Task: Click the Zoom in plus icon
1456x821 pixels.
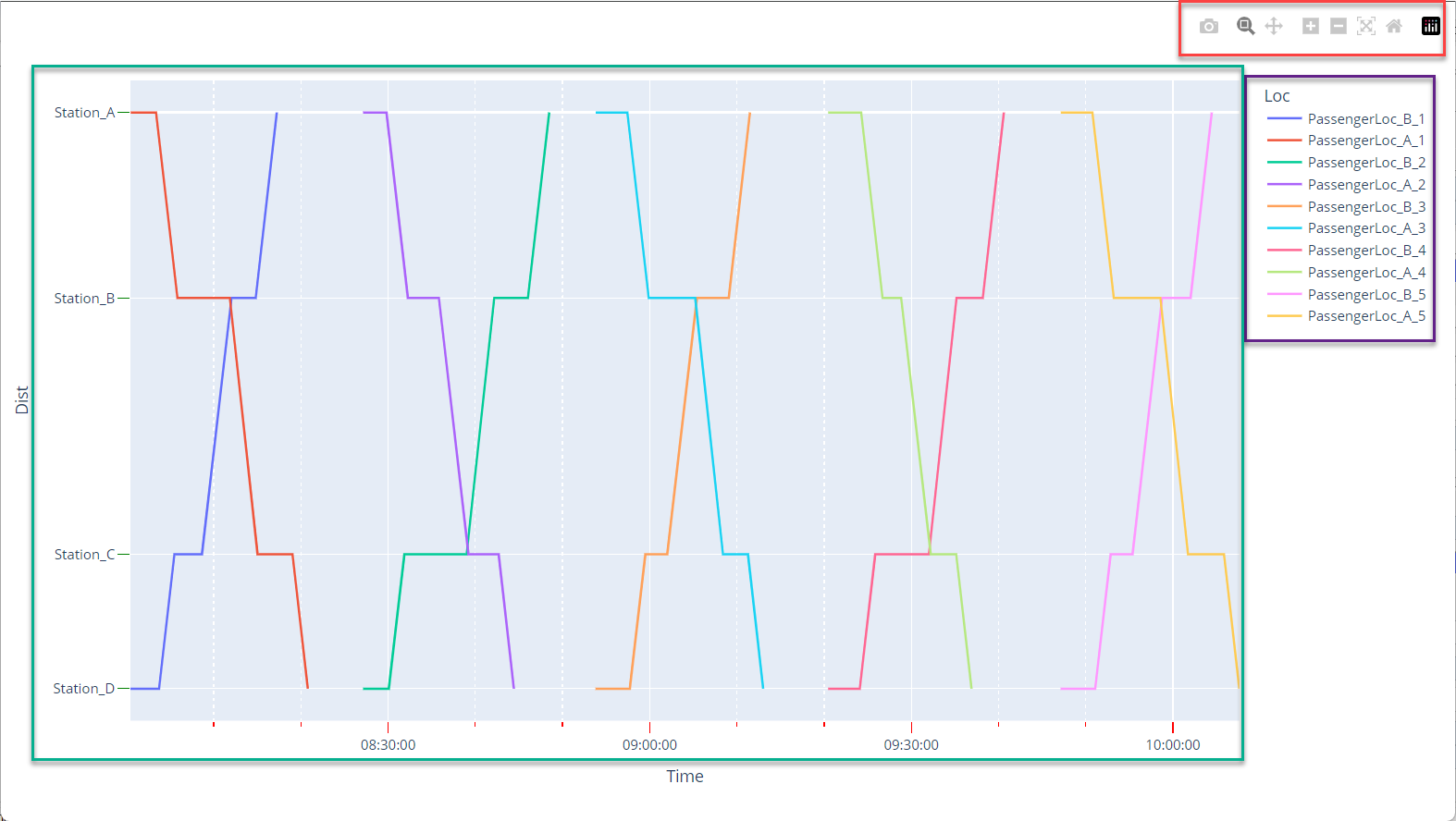Action: [x=1310, y=27]
